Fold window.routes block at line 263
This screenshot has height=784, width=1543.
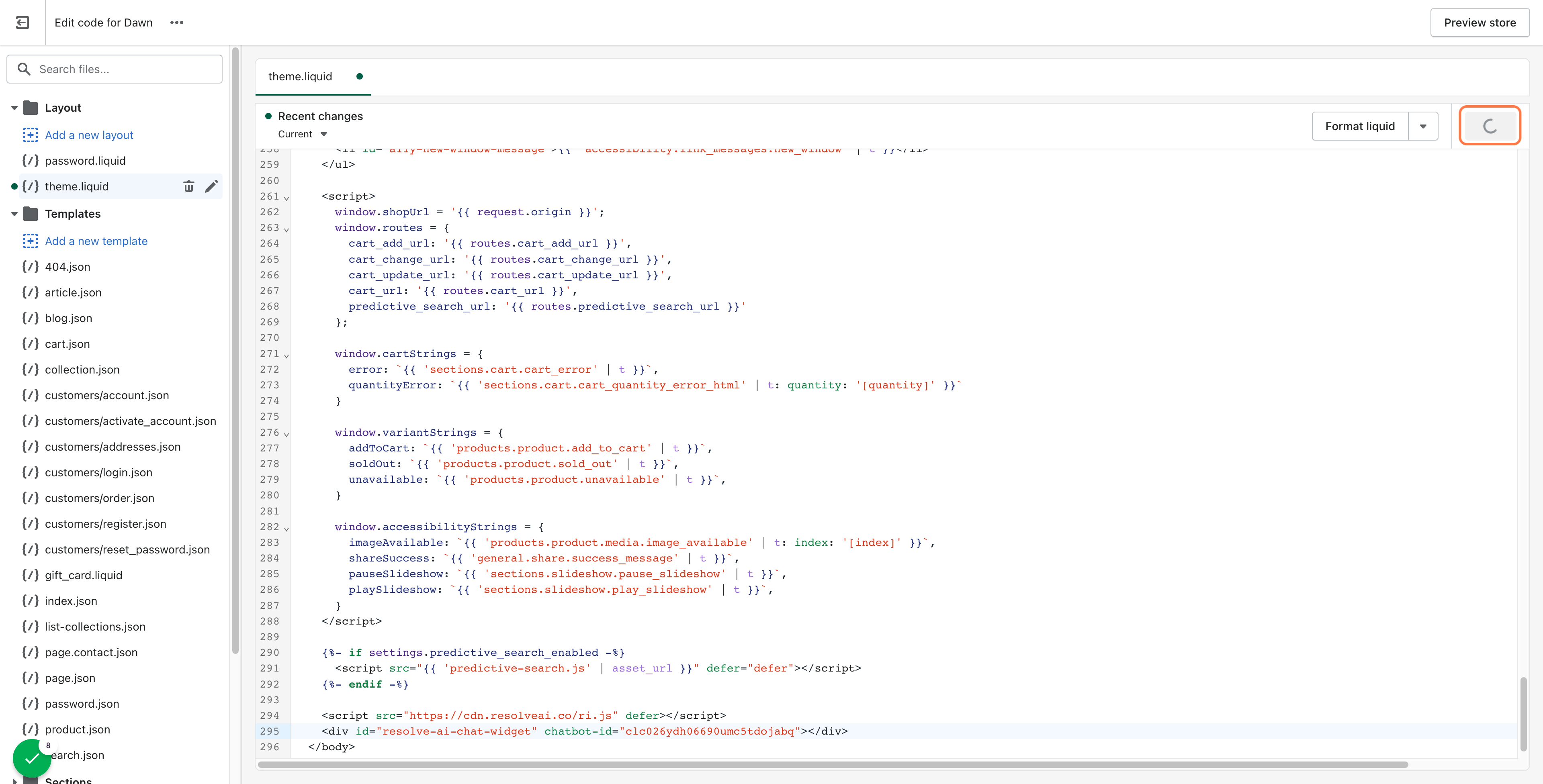coord(286,229)
